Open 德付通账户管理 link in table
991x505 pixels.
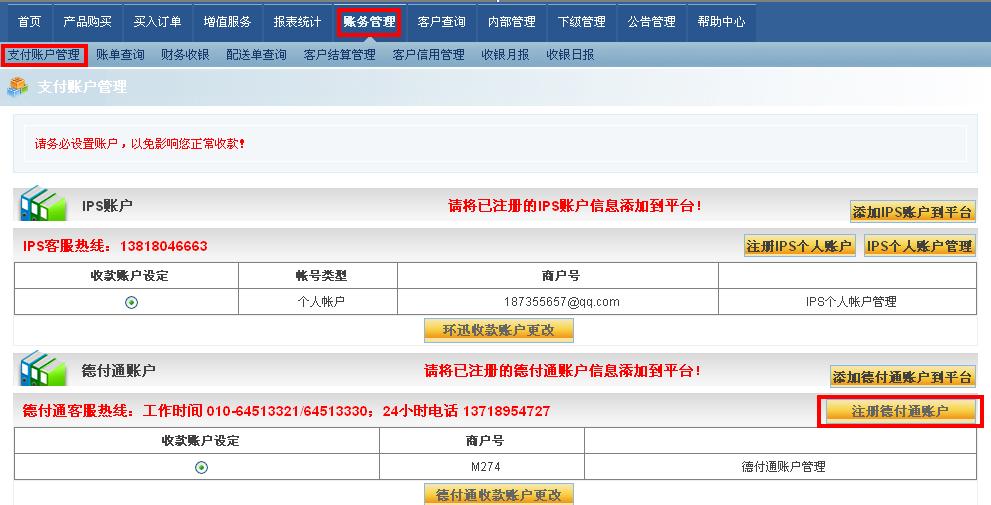(x=783, y=467)
